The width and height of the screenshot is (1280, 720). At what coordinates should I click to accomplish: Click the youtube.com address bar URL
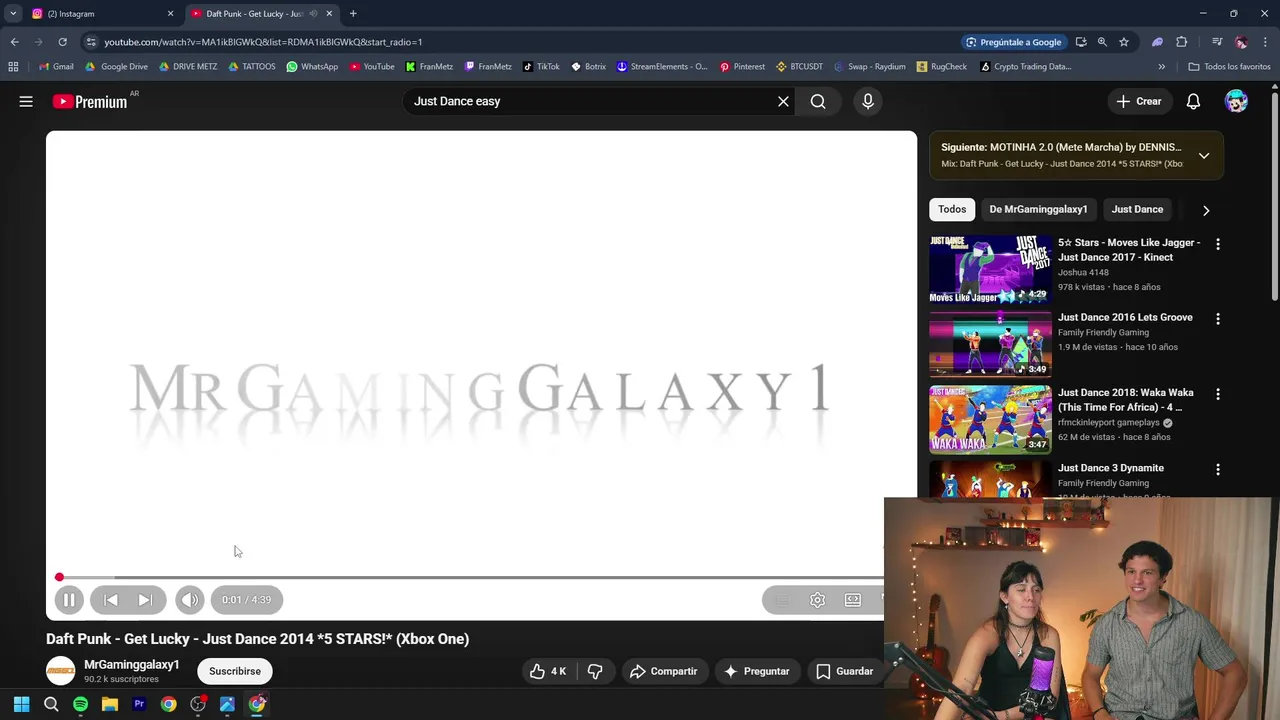(263, 42)
